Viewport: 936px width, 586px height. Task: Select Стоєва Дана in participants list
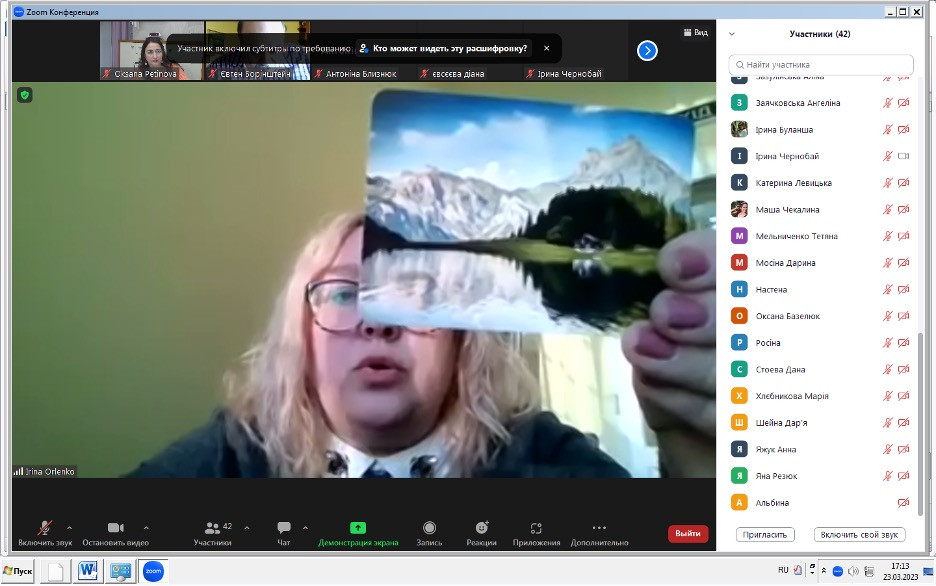821,369
